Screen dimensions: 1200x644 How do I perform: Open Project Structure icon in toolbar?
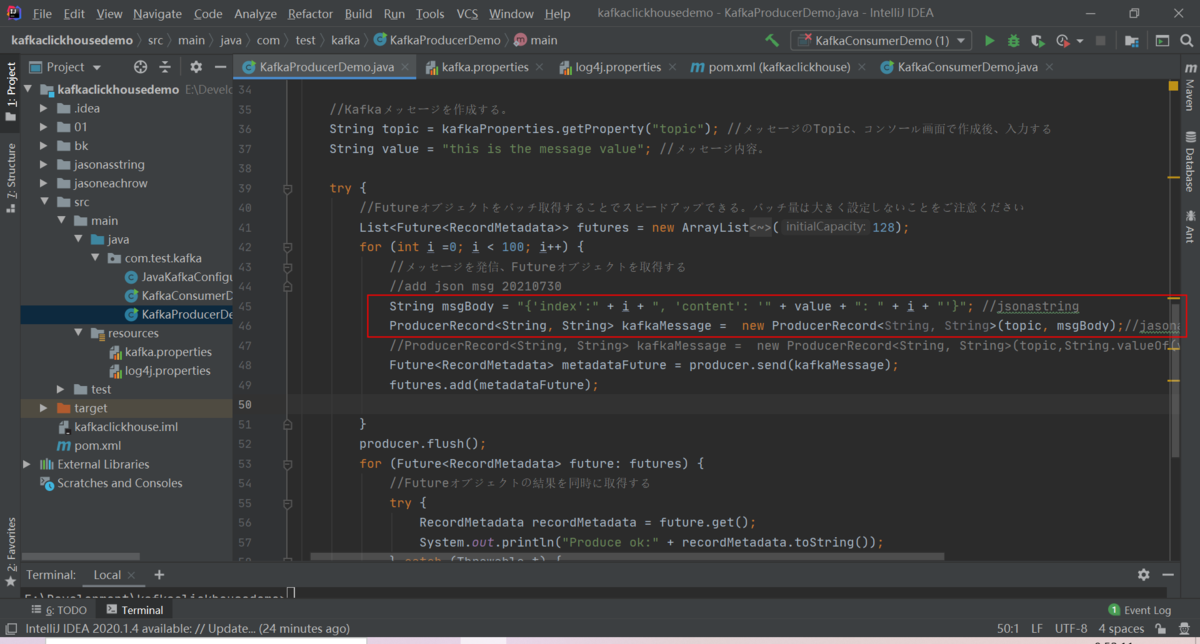pos(1131,41)
